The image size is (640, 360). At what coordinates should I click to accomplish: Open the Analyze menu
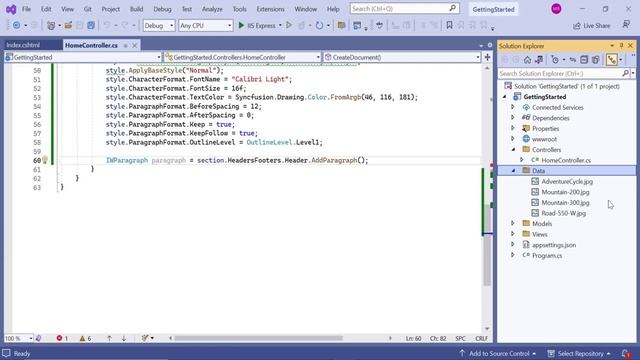(x=212, y=9)
